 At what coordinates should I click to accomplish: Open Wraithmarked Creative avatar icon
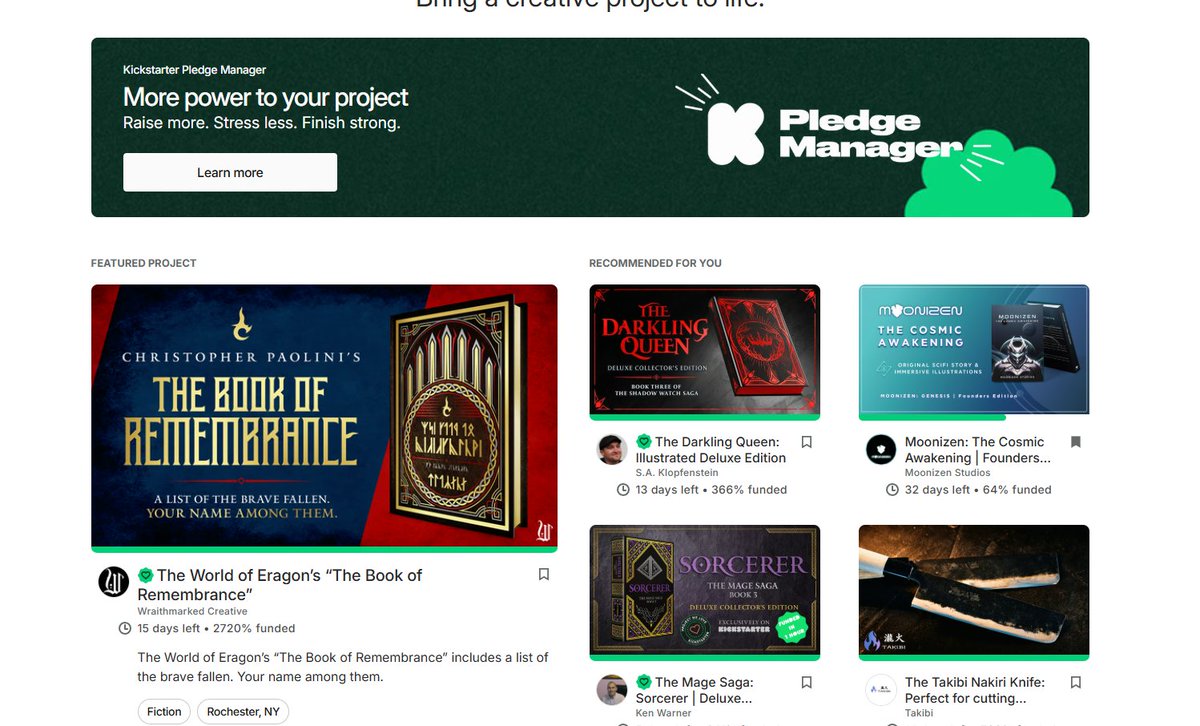click(114, 582)
